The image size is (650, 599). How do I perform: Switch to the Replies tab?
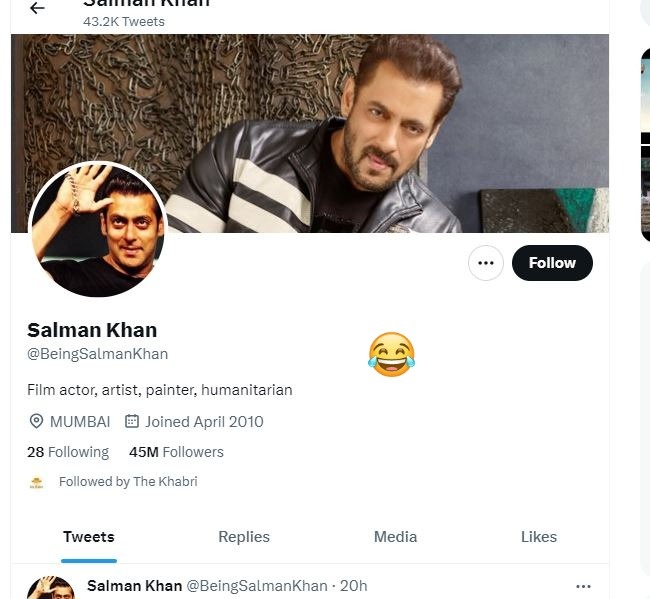[244, 537]
